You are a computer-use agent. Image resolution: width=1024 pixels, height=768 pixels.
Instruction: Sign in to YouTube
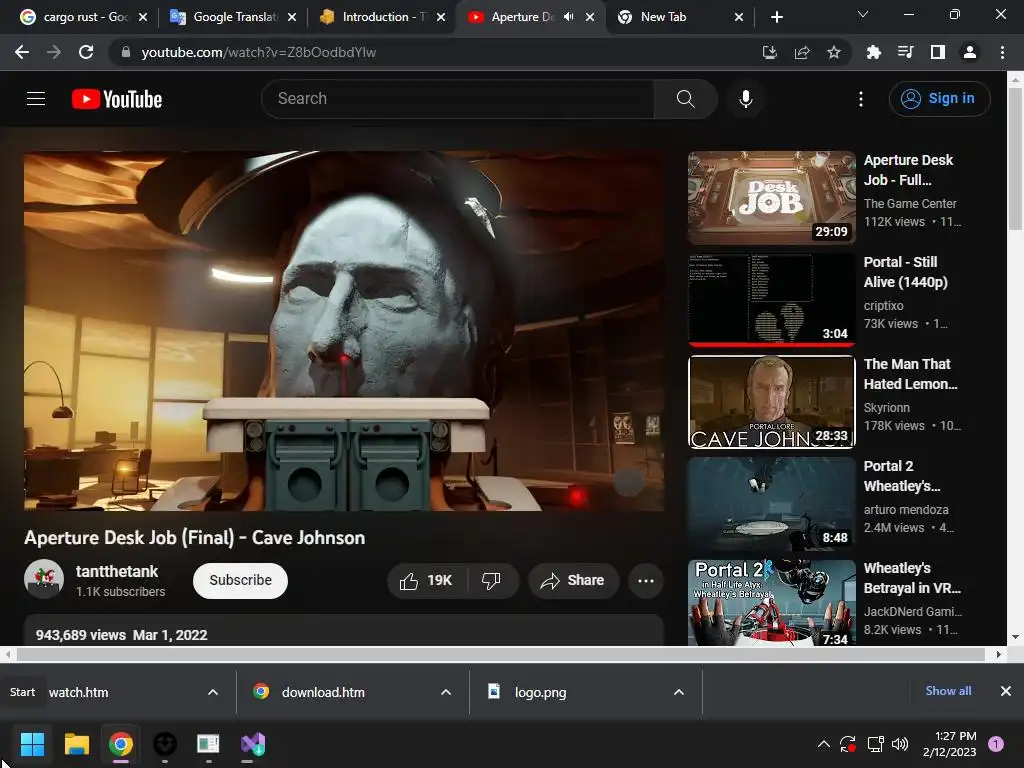pyautogui.click(x=939, y=99)
